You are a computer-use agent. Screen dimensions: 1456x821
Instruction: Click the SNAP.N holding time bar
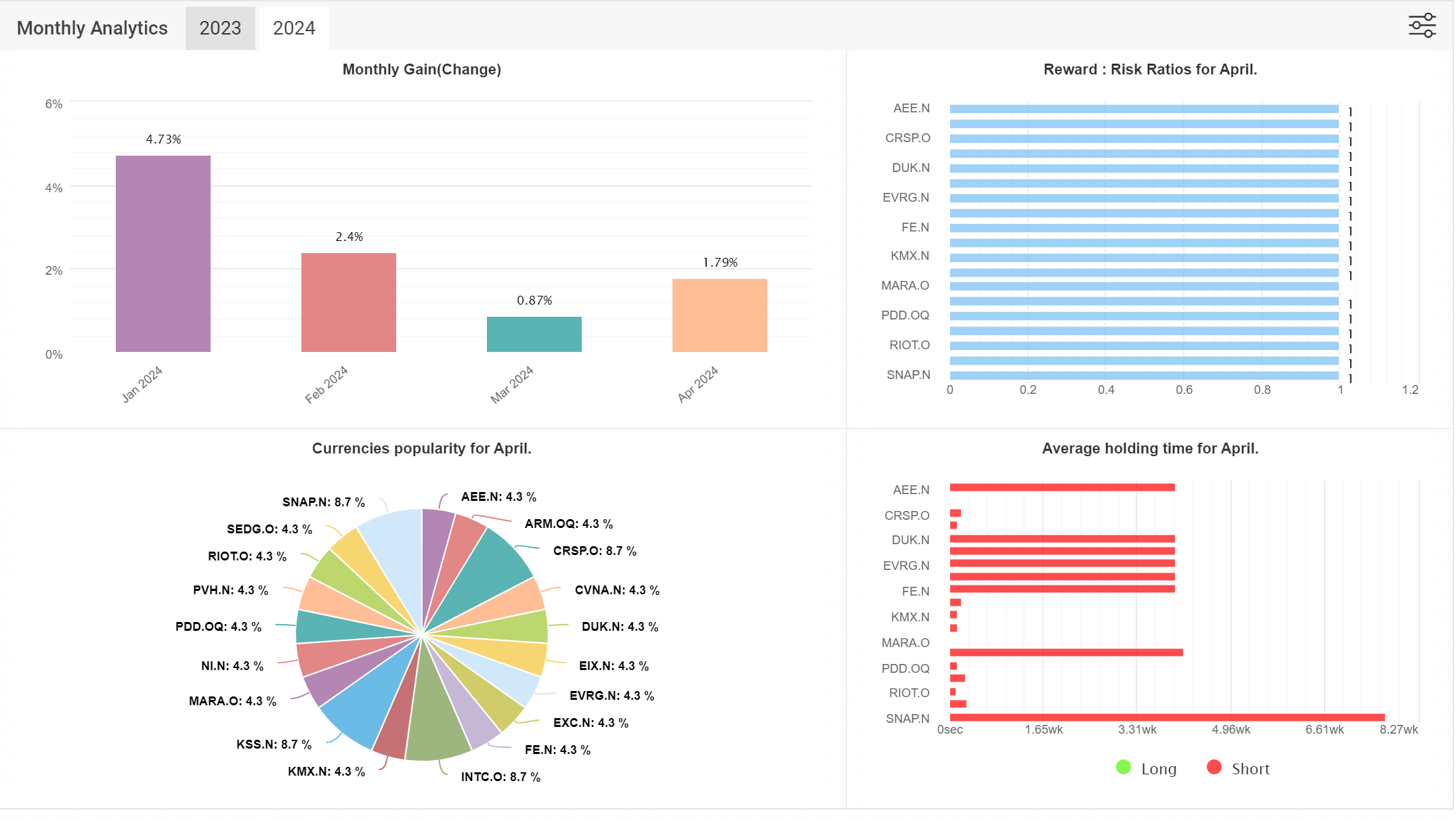(1167, 717)
